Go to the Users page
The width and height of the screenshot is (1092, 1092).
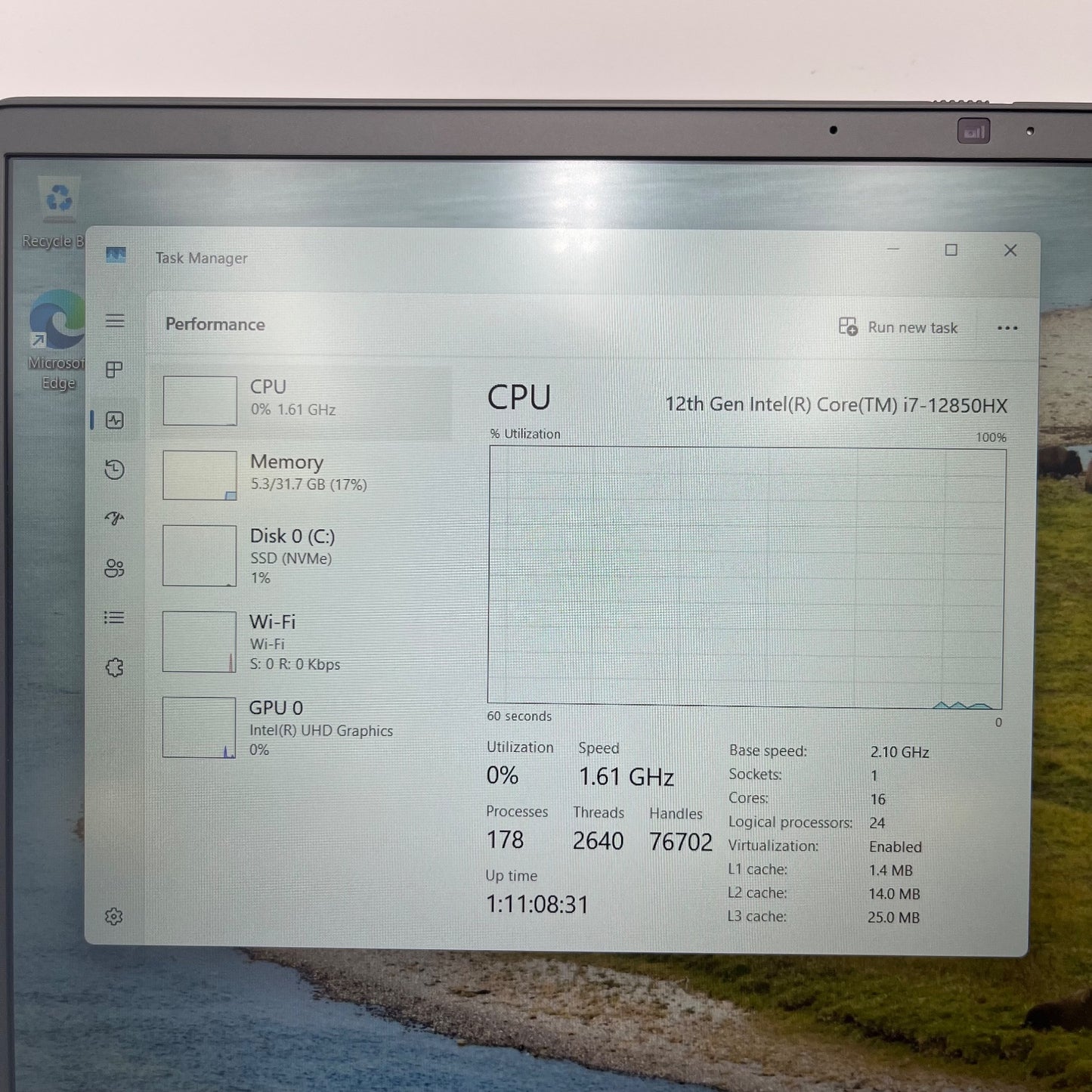click(115, 568)
